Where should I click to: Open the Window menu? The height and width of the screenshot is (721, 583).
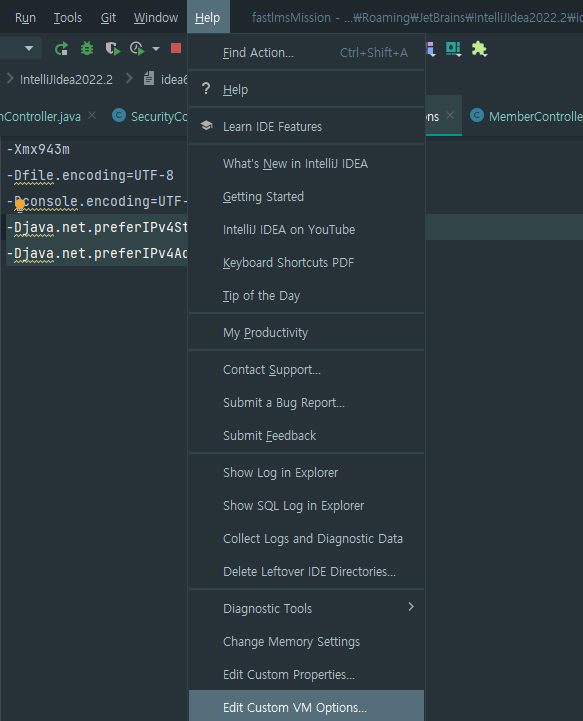click(x=155, y=17)
